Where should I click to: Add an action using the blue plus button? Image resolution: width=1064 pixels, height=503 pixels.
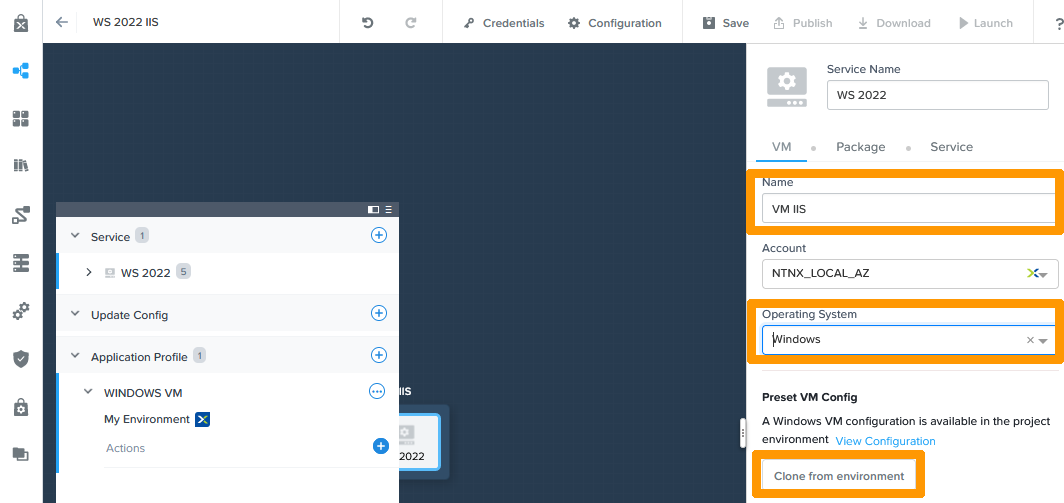pyautogui.click(x=380, y=446)
